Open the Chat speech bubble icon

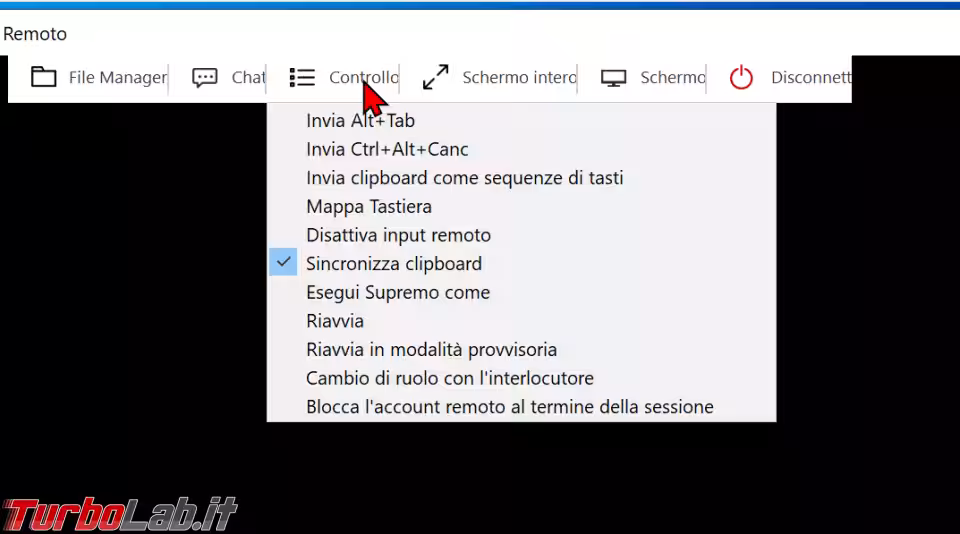[204, 78]
